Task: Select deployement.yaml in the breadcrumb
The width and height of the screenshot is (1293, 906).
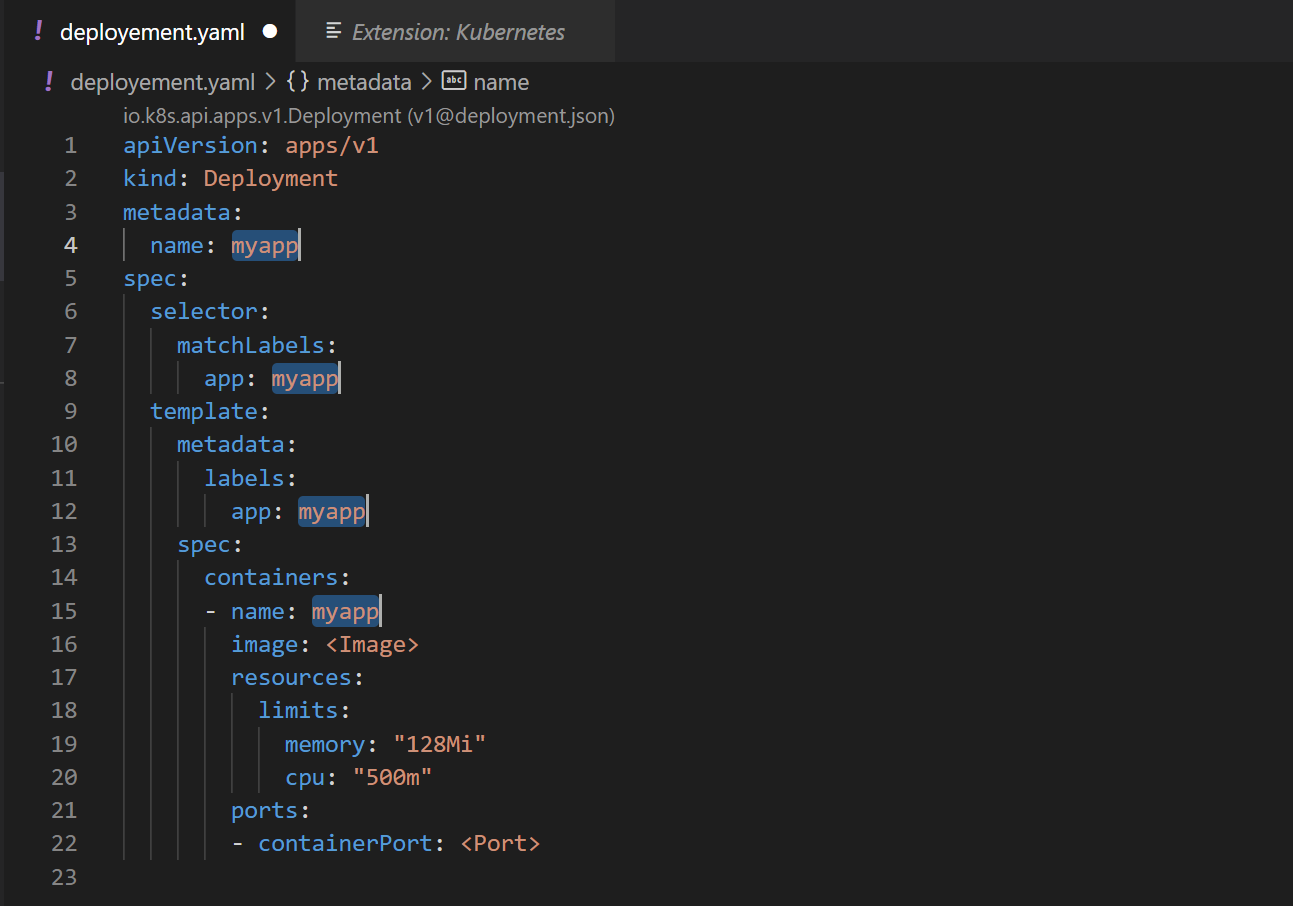Action: click(x=163, y=82)
